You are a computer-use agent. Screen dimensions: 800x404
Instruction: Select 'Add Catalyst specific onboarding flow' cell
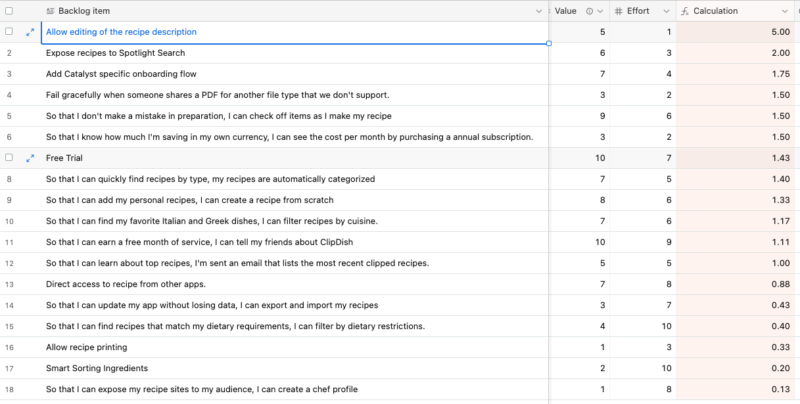coord(294,74)
